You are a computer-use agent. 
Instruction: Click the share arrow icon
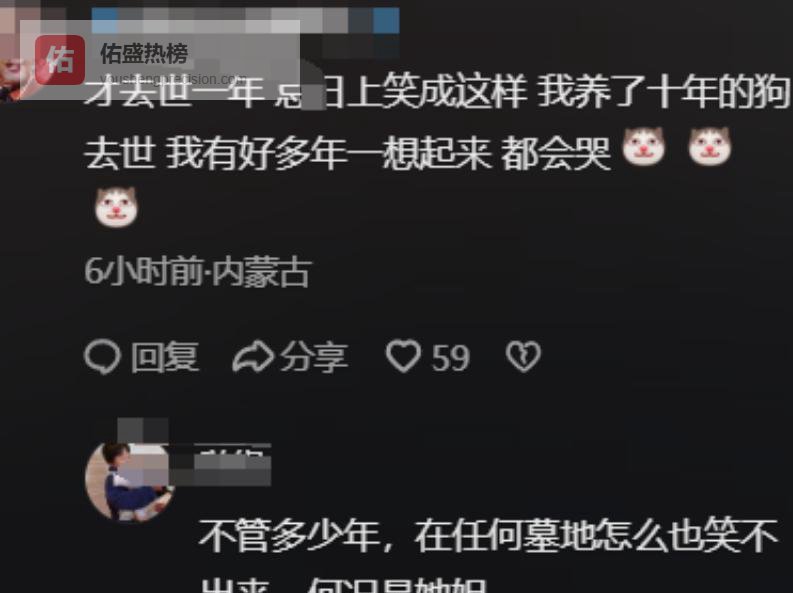click(253, 356)
